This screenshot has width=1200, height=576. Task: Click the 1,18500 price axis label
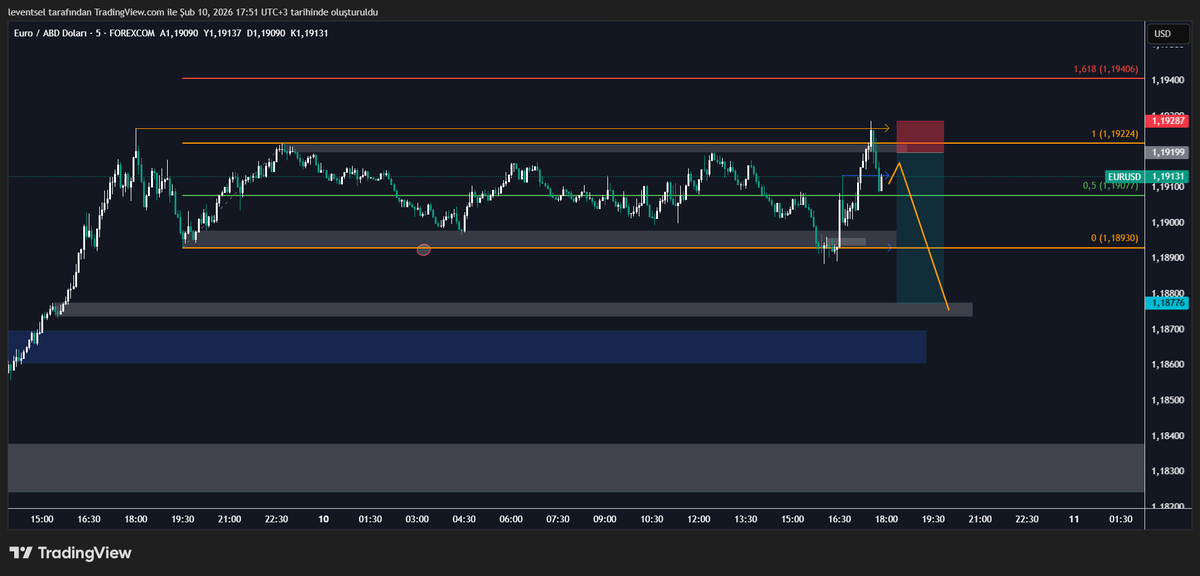1169,400
